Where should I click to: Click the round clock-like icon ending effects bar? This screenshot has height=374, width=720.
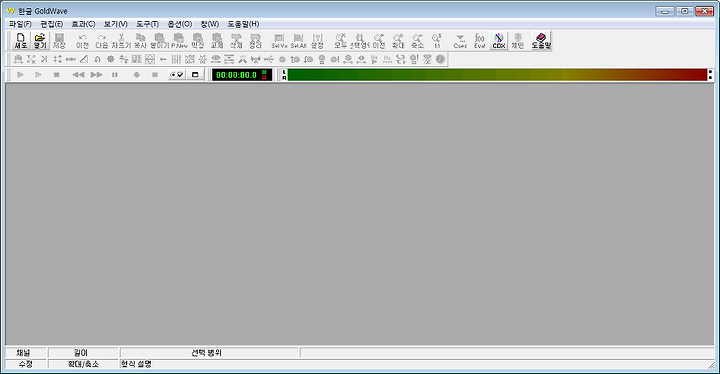(440, 59)
